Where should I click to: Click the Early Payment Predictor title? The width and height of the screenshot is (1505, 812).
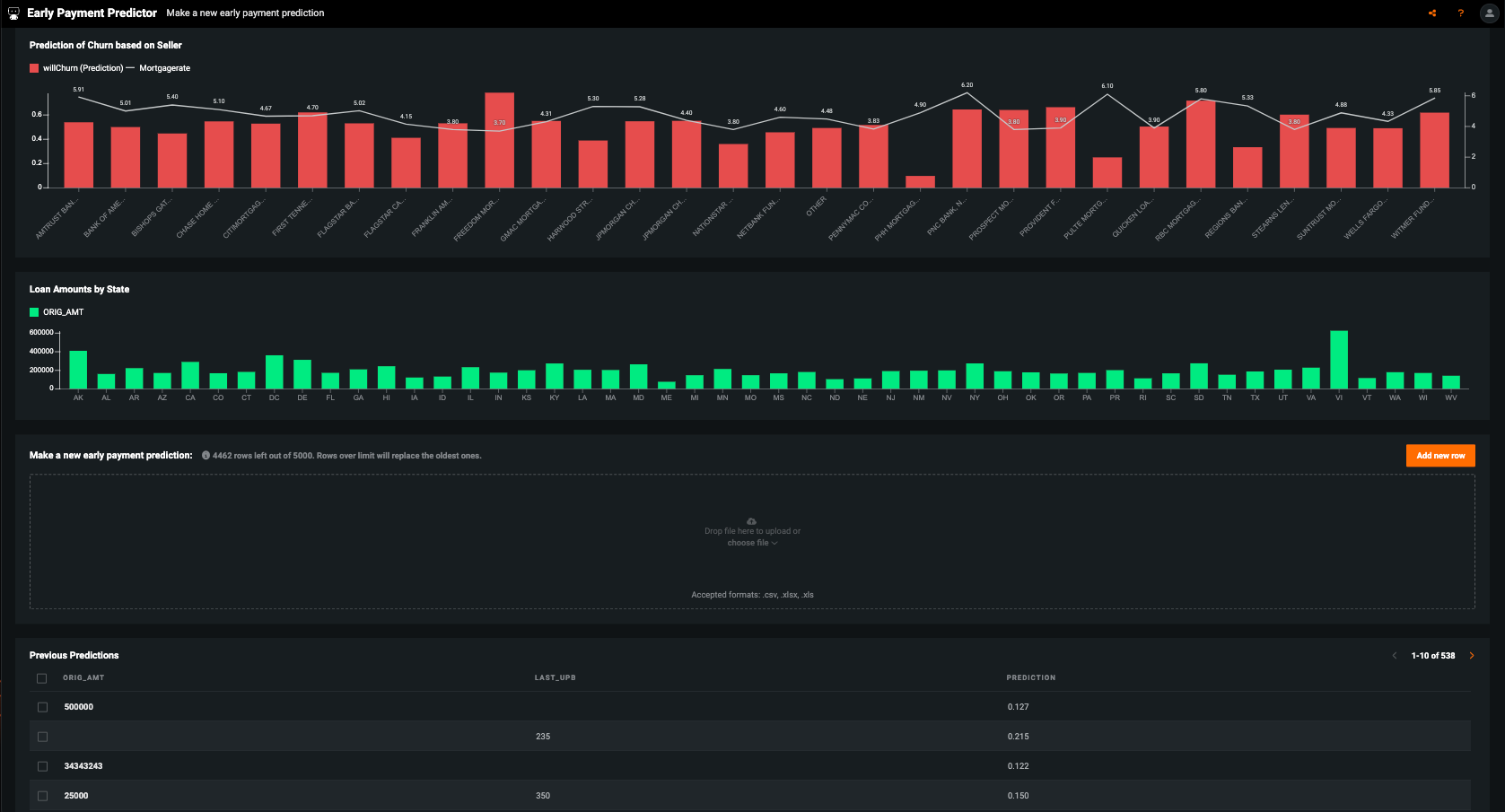pos(92,13)
